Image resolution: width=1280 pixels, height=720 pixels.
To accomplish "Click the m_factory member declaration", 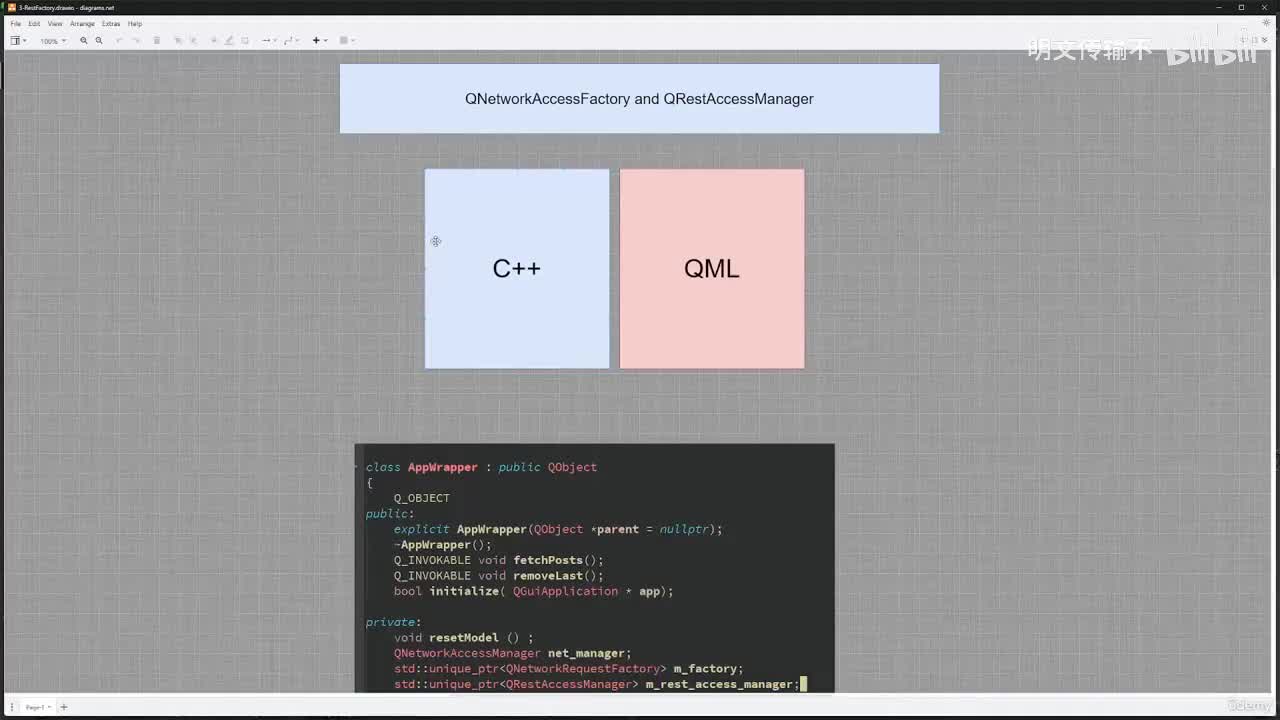I will pyautogui.click(x=569, y=669).
